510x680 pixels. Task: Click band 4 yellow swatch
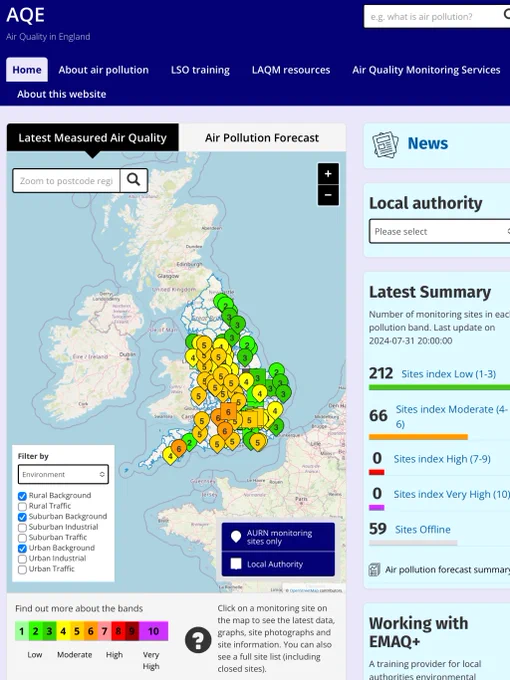coord(63,631)
